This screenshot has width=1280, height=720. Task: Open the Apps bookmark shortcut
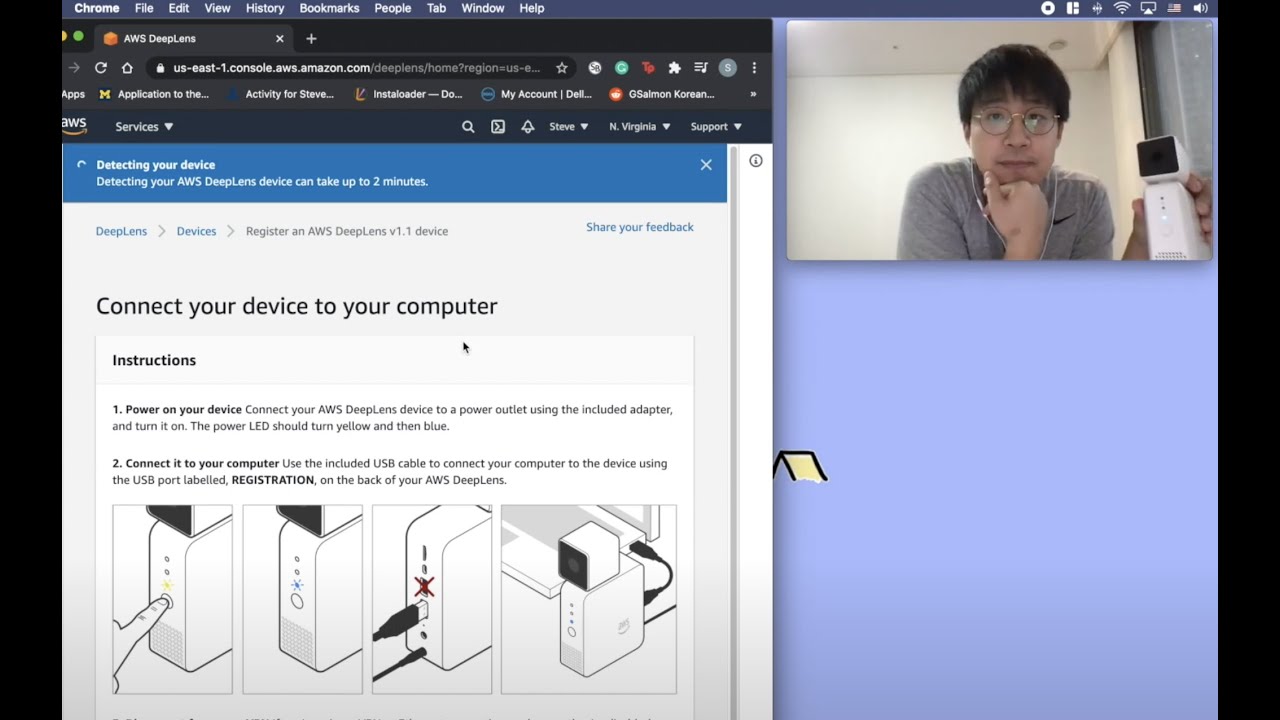[x=73, y=94]
